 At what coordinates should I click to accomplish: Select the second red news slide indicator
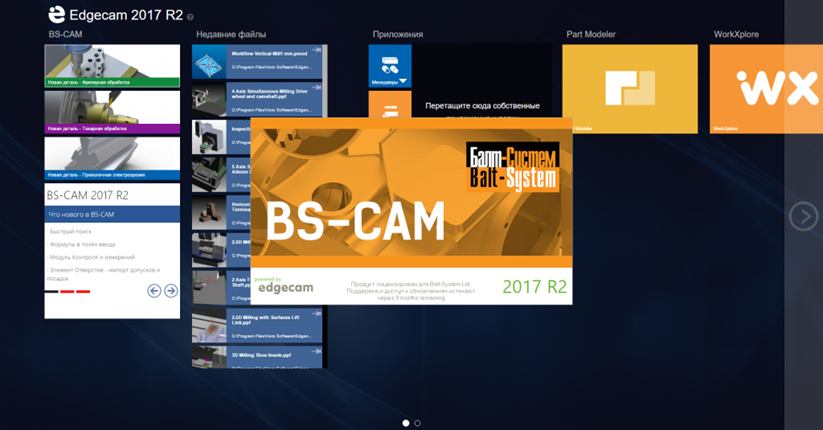[x=83, y=291]
